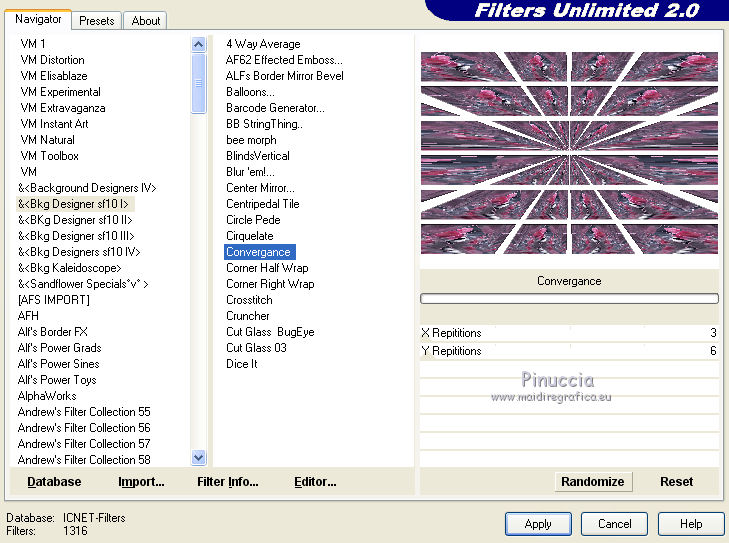Choose Center Mirror... filter

pyautogui.click(x=260, y=188)
